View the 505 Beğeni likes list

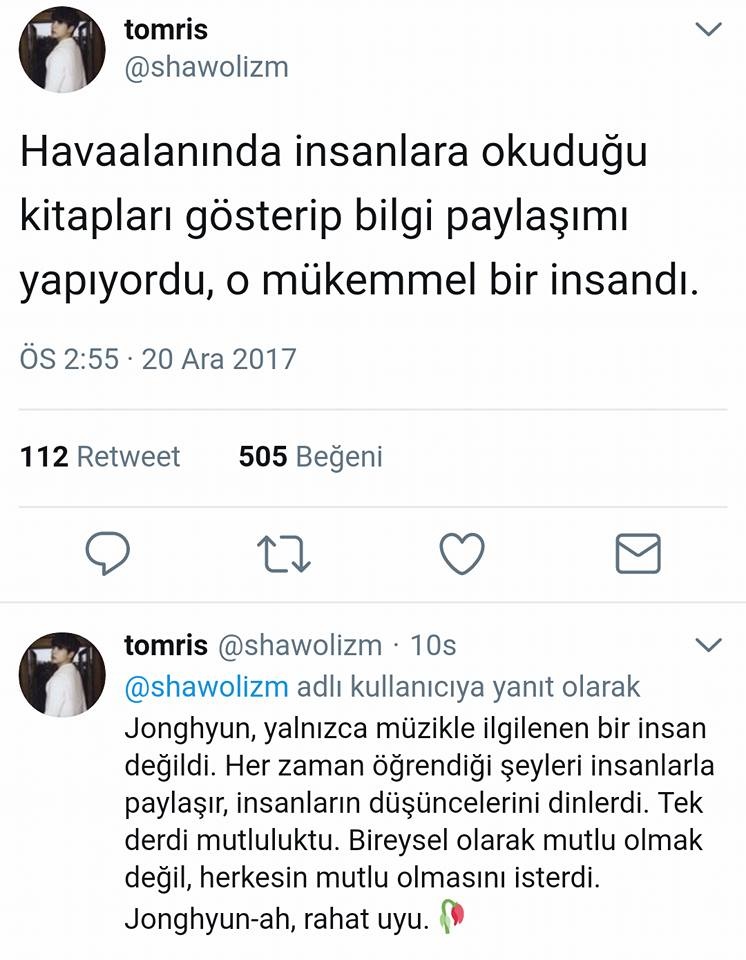coord(311,457)
